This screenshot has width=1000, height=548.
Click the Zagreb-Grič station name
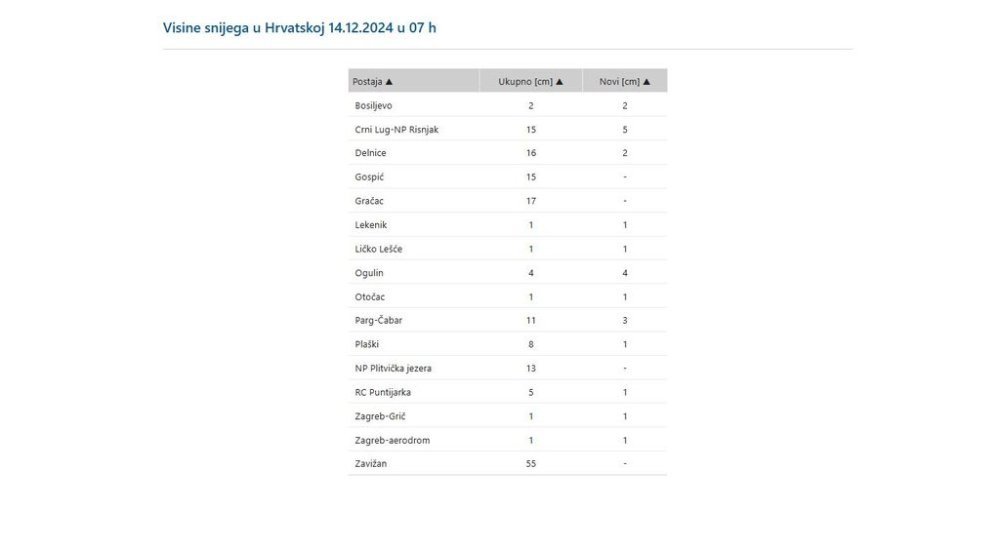click(380, 417)
